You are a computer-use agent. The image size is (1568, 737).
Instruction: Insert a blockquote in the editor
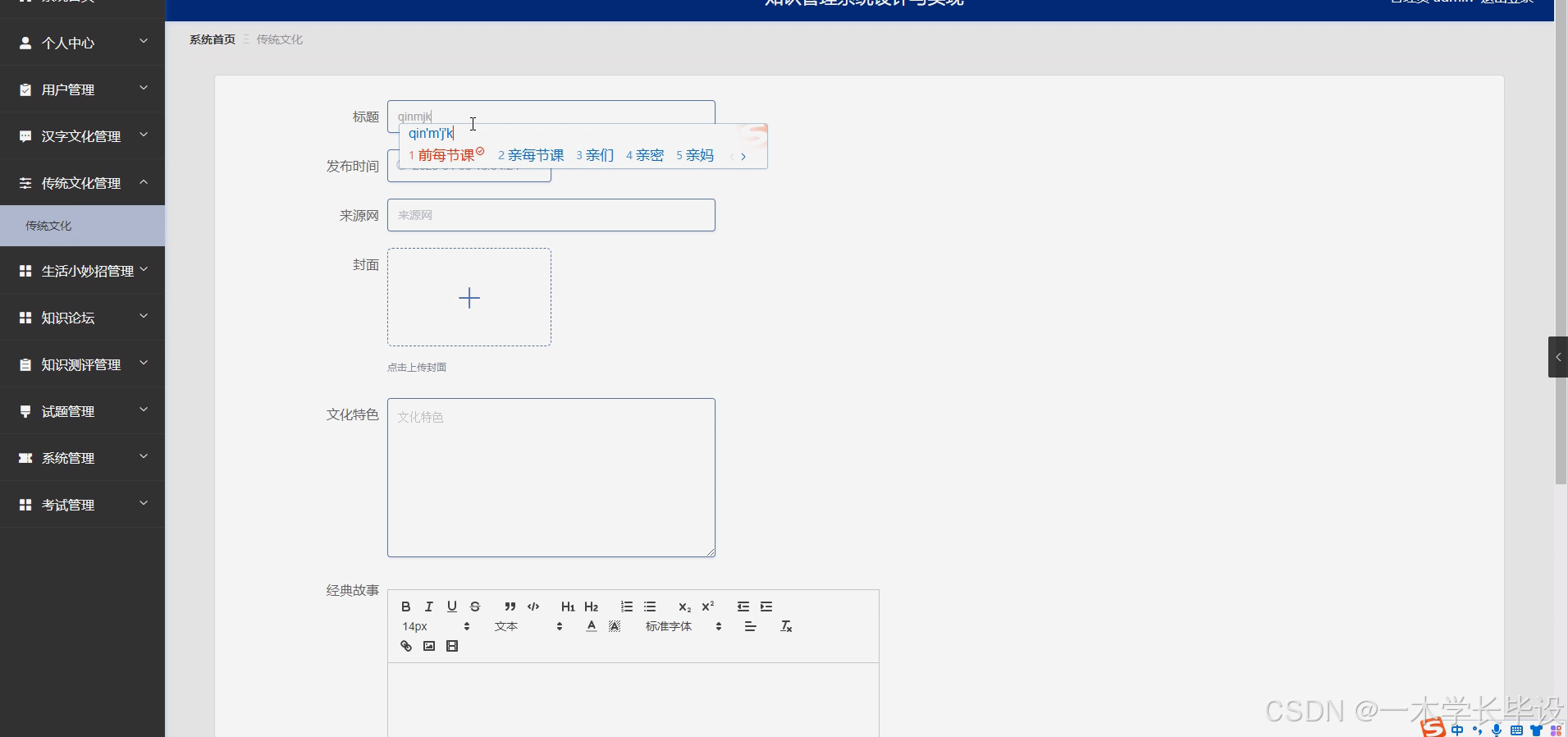[510, 607]
